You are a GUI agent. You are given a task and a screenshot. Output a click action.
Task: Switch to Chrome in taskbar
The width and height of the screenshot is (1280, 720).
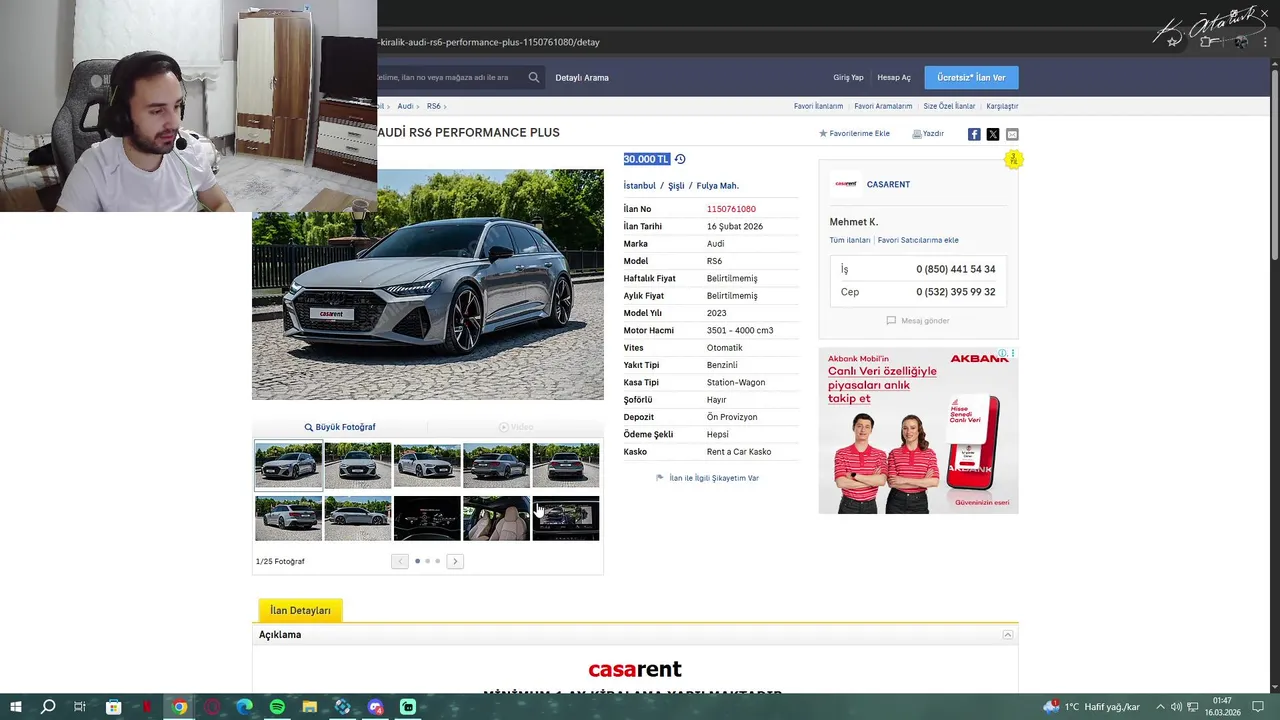[x=179, y=707]
